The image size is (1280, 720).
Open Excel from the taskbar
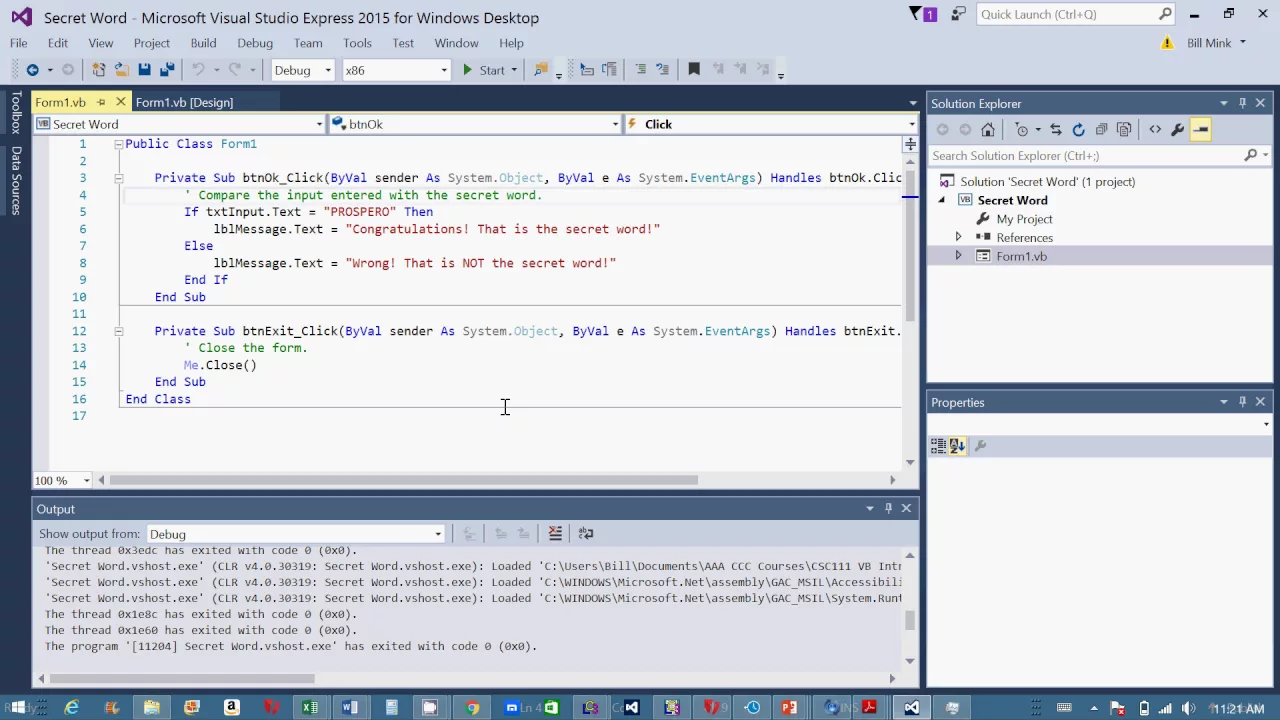pos(310,708)
